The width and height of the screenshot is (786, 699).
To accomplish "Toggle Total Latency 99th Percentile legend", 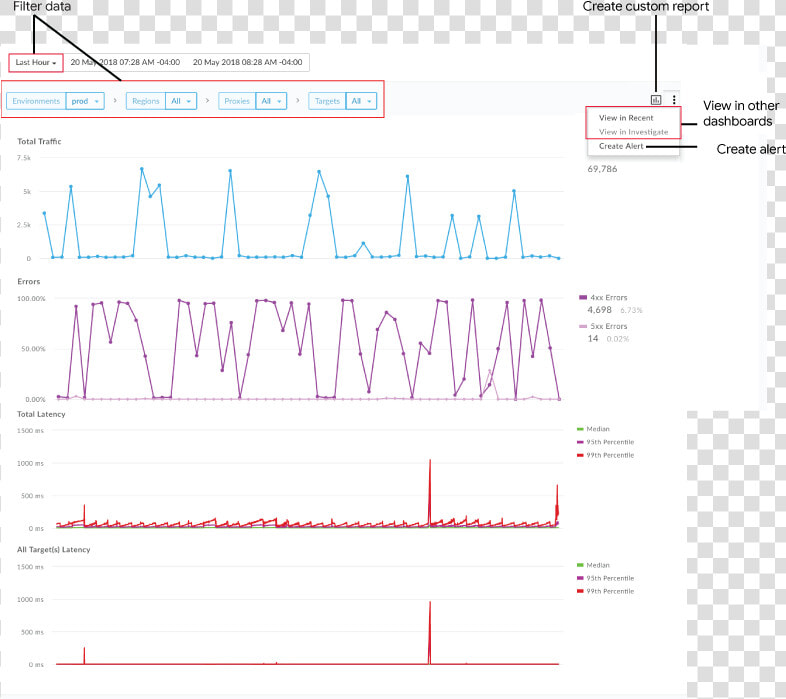I will [606, 455].
